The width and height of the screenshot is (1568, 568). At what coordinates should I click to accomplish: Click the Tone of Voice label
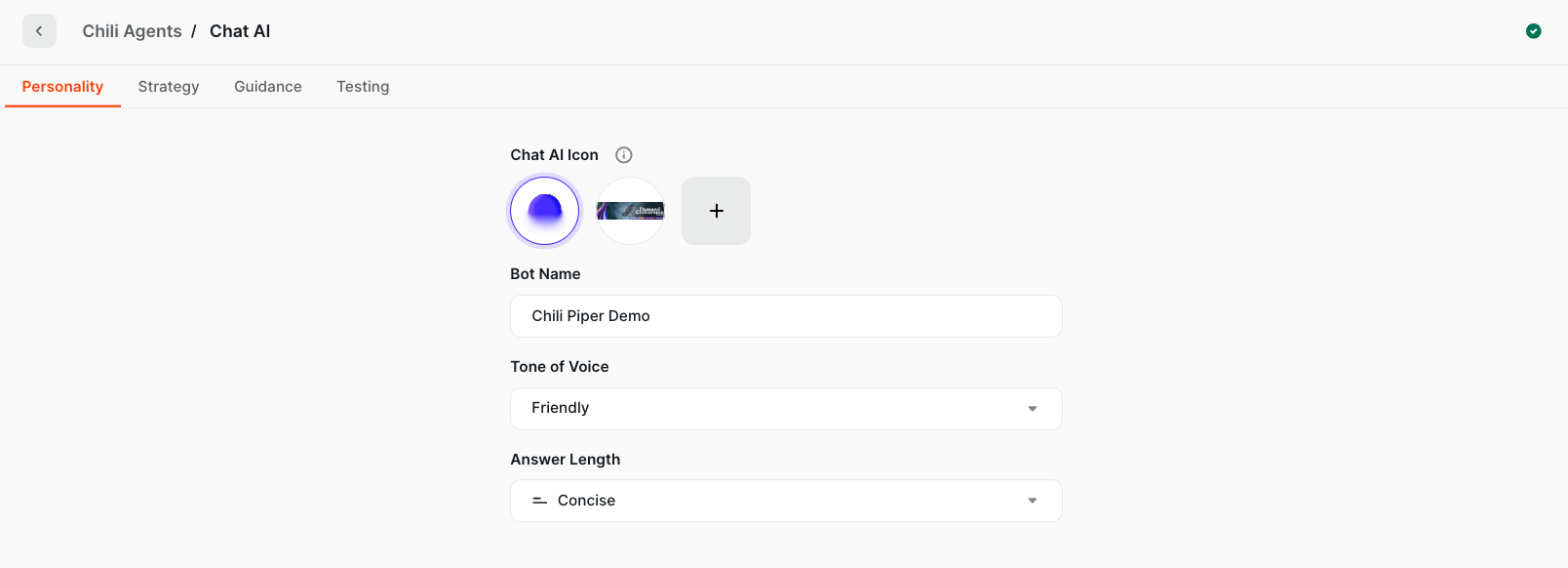(x=560, y=367)
